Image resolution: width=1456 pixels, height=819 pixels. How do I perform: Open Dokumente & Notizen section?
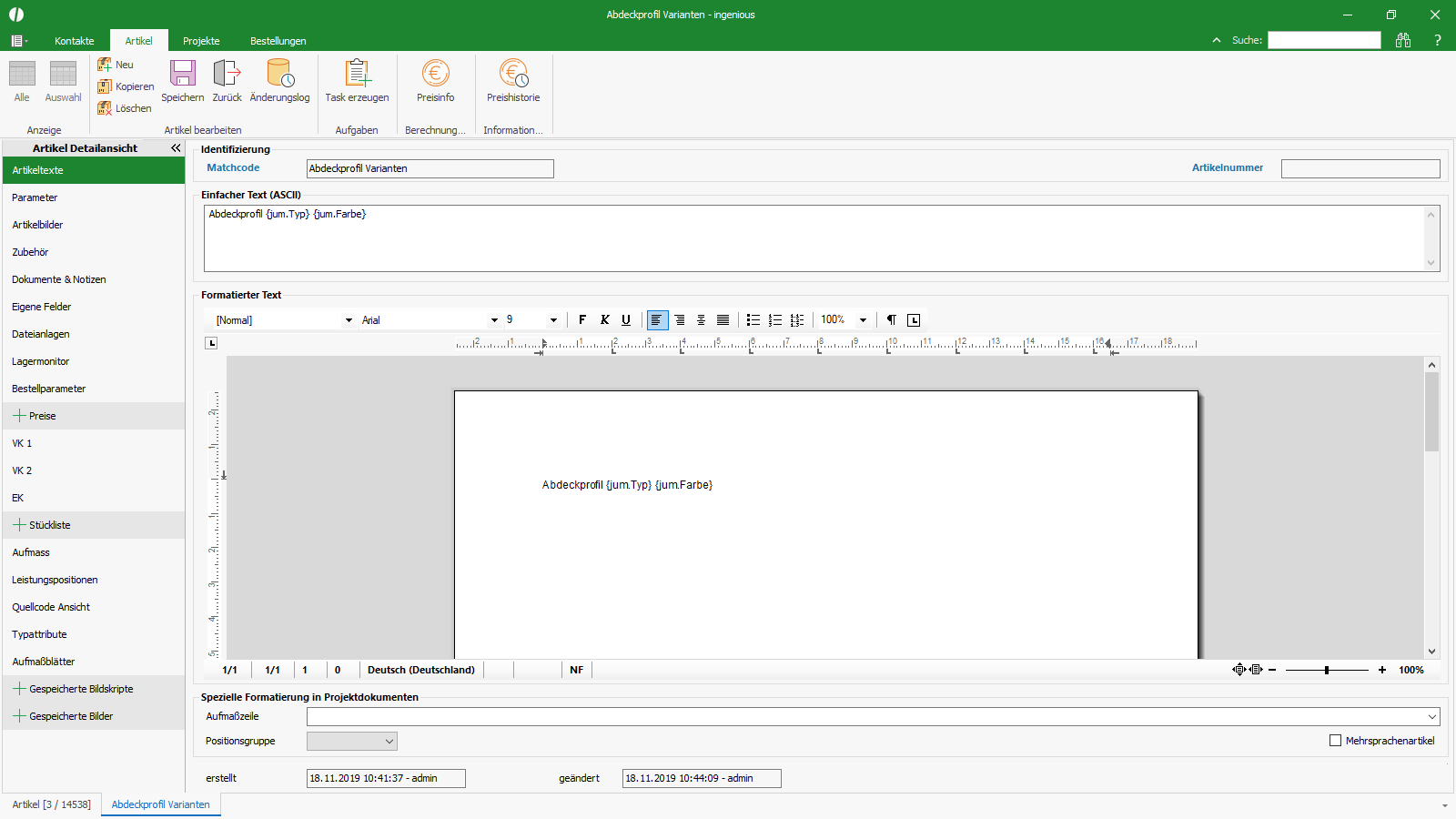pyautogui.click(x=93, y=279)
